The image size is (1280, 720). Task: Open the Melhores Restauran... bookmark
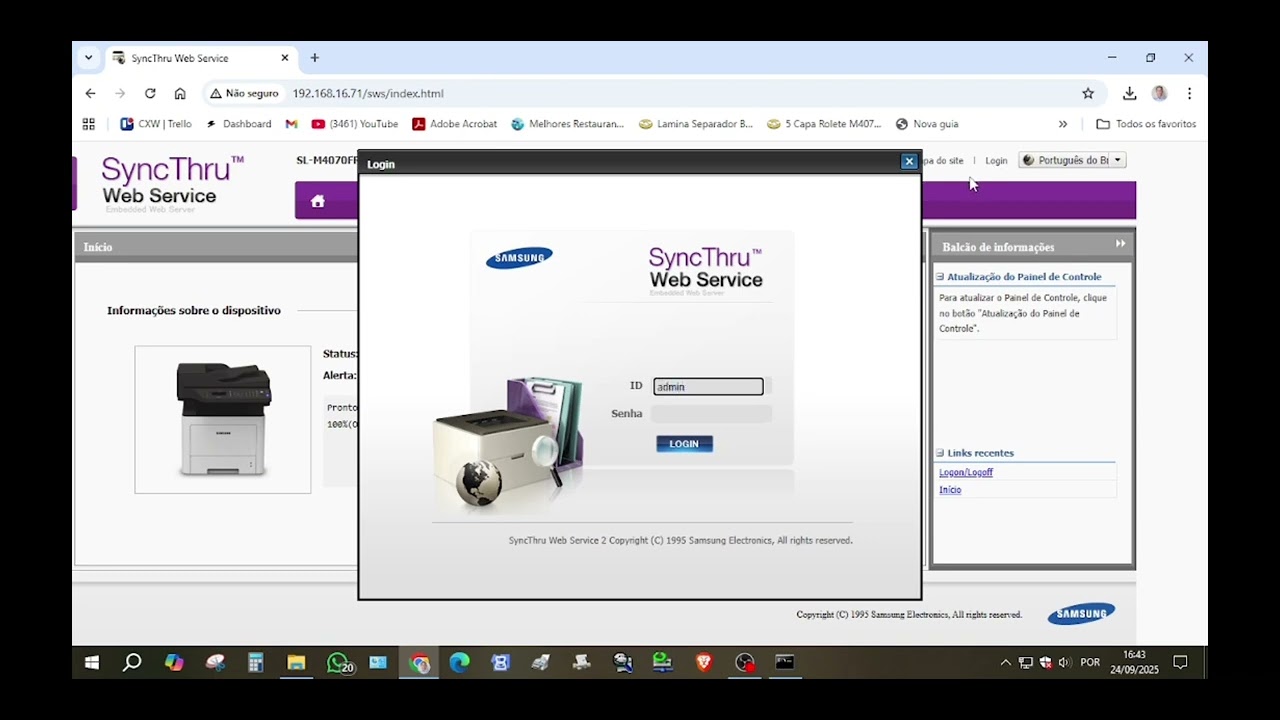click(x=567, y=124)
